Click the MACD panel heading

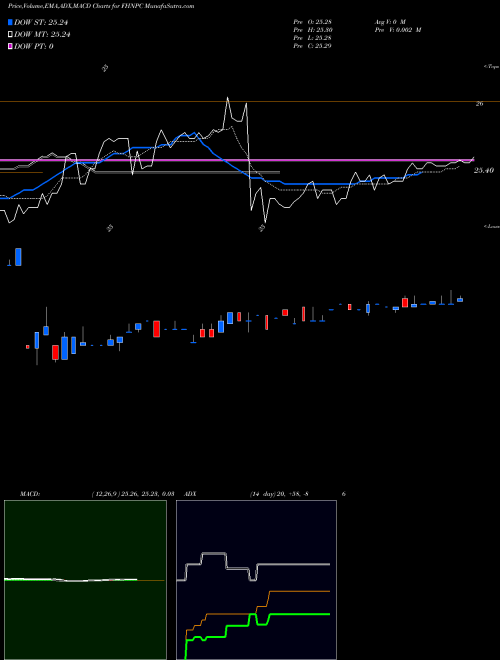30,494
